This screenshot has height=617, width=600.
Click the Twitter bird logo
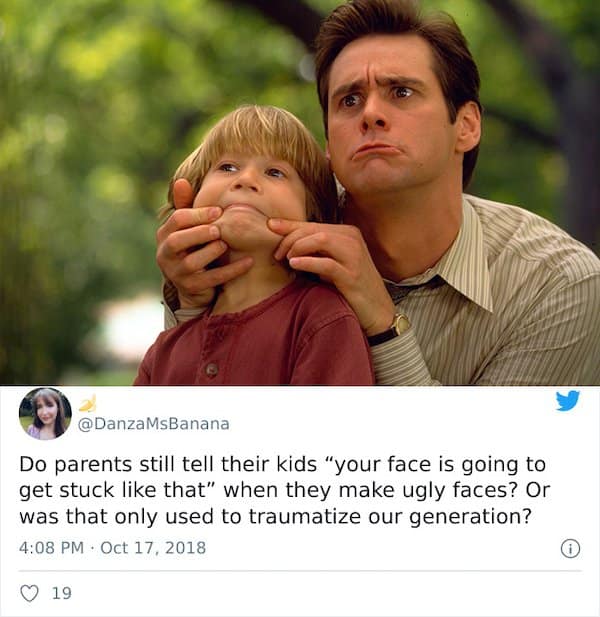568,401
